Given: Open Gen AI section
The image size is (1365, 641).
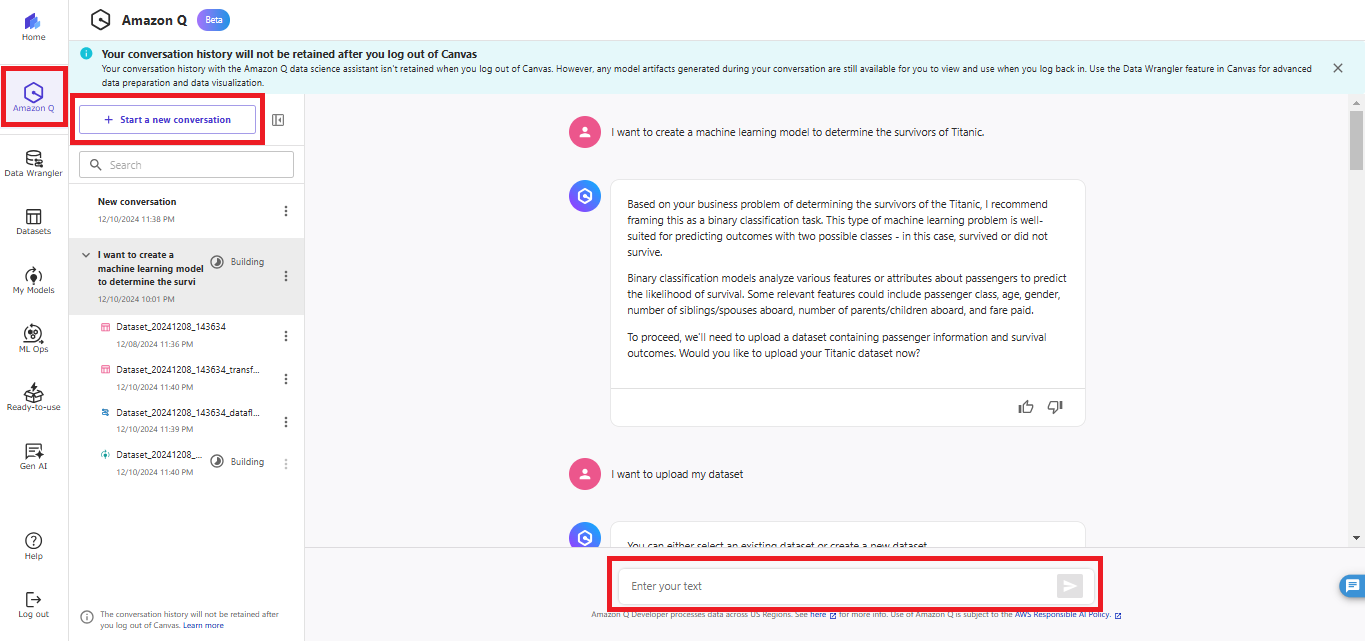Looking at the screenshot, I should (x=34, y=456).
